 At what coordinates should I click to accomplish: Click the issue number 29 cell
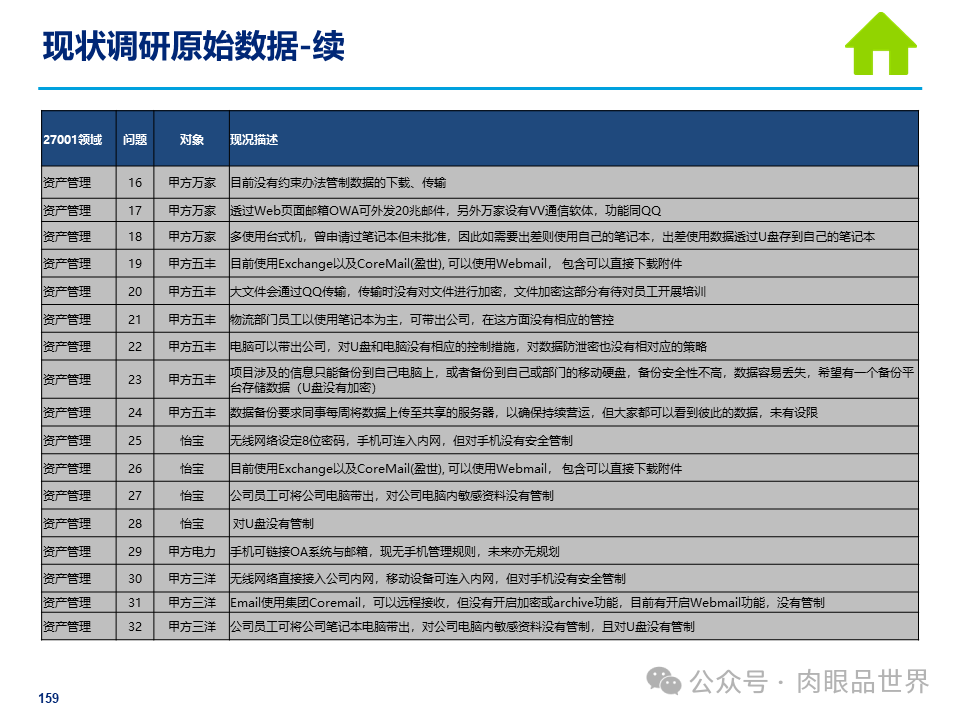(135, 552)
